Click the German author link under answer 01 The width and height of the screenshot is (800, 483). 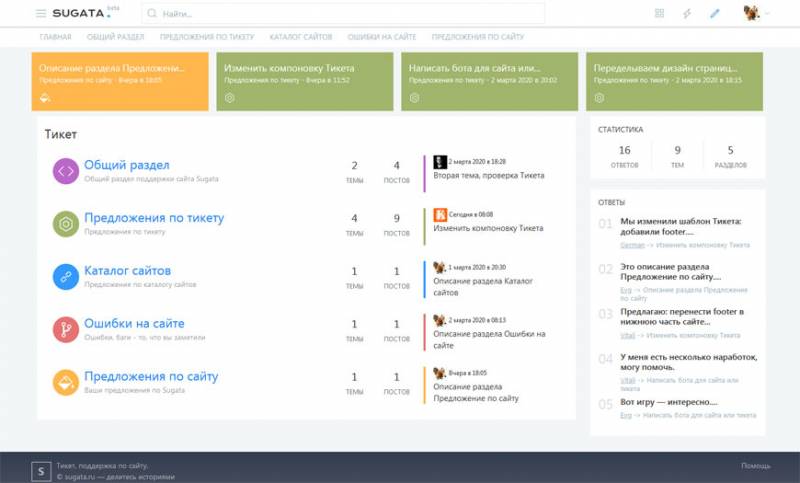point(633,245)
